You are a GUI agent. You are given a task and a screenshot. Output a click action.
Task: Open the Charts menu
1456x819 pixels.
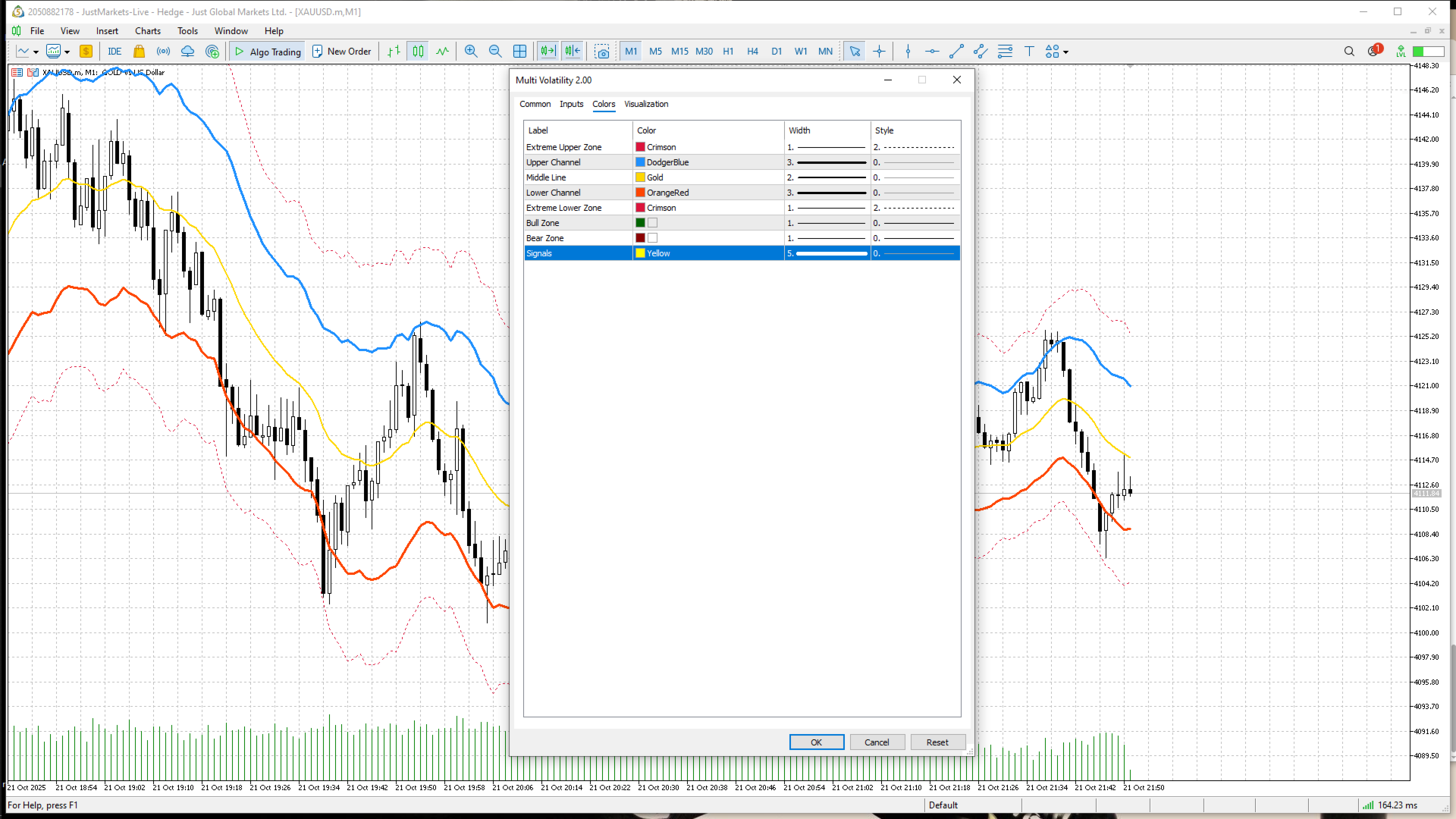coord(147,31)
